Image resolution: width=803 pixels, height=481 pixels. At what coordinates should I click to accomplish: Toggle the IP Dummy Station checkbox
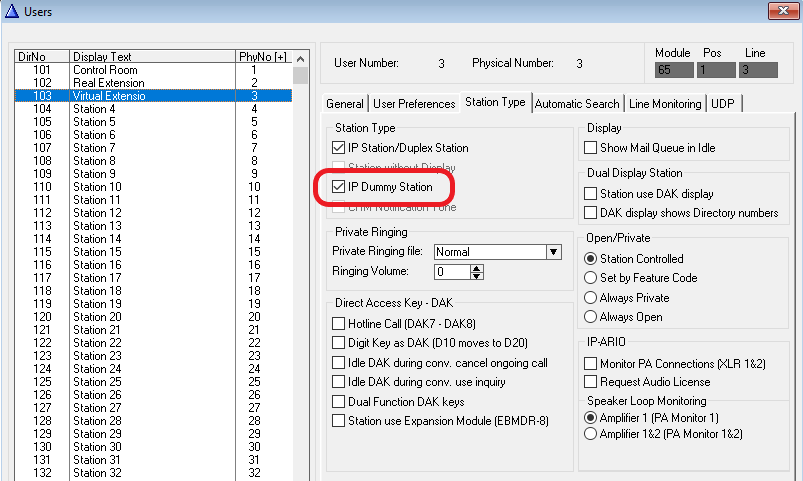click(338, 187)
